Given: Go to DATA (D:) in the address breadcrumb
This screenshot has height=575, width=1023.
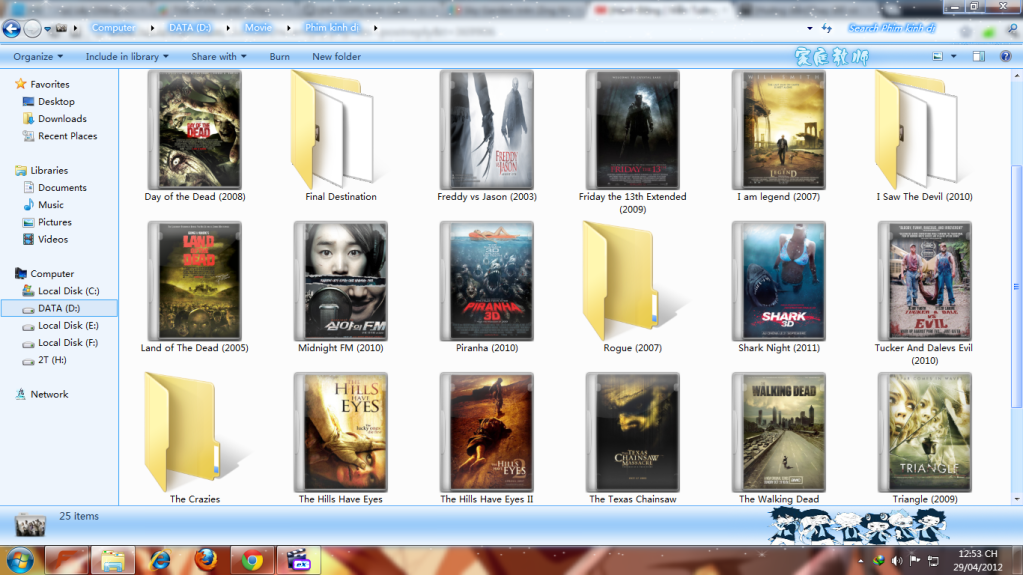Looking at the screenshot, I should pyautogui.click(x=190, y=27).
